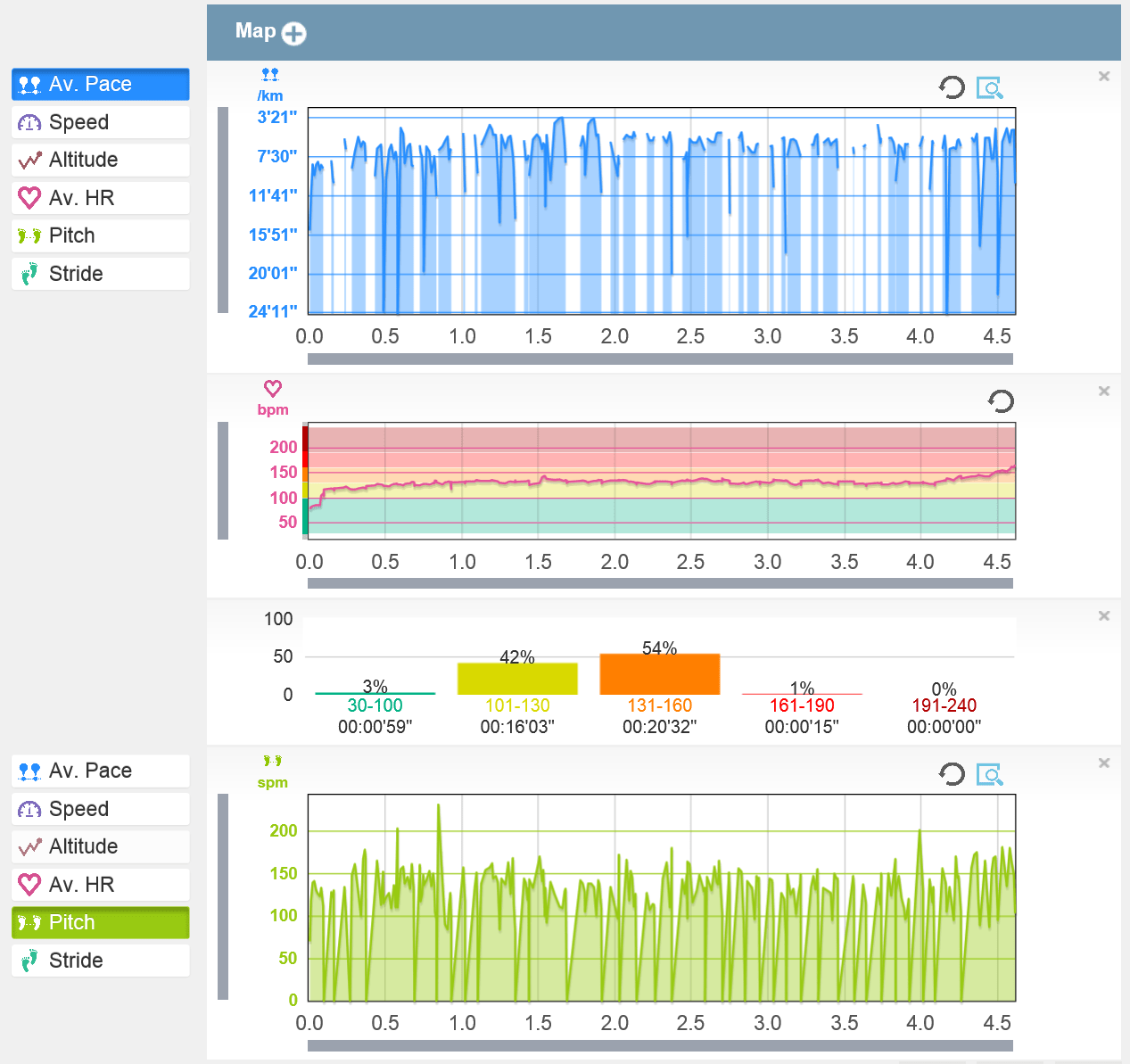Close the heart rate zones panel
This screenshot has width=1130, height=1064.
tap(1104, 615)
